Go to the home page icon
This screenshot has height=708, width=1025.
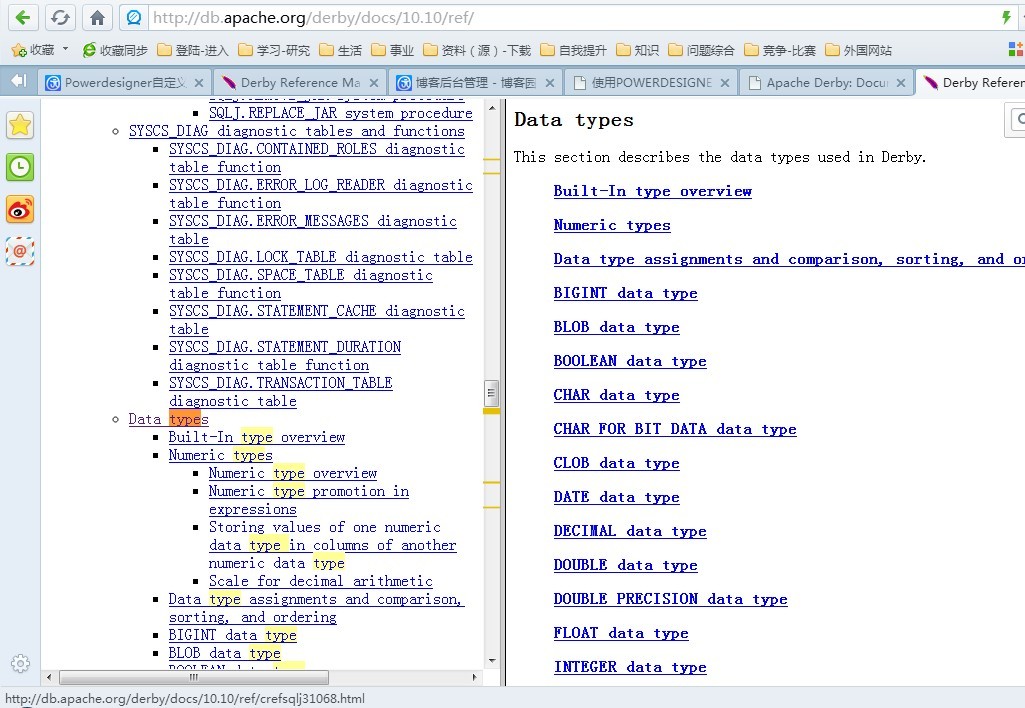(x=97, y=17)
